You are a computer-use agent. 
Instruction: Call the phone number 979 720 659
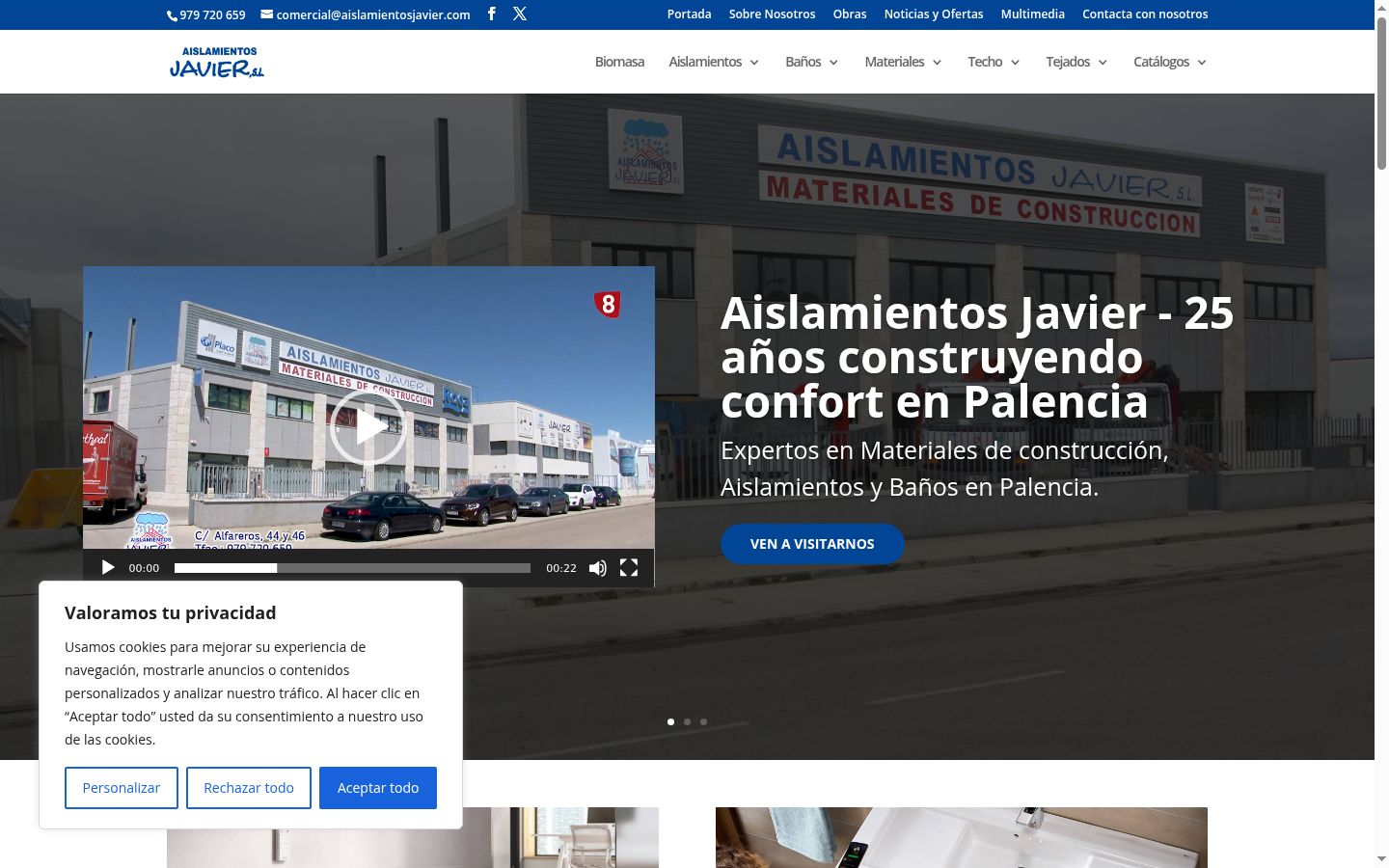pyautogui.click(x=206, y=14)
